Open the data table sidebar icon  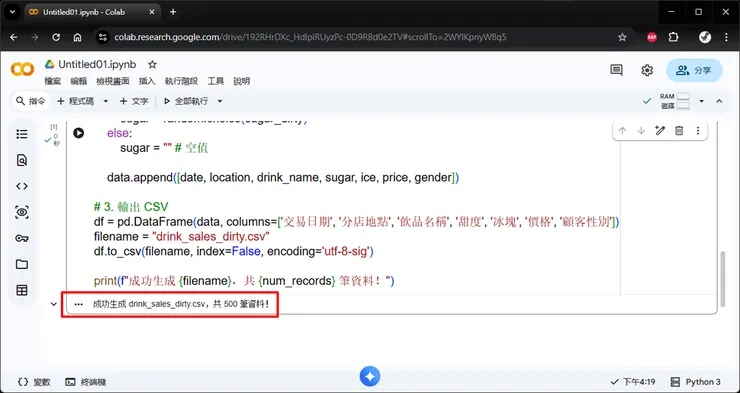22,290
